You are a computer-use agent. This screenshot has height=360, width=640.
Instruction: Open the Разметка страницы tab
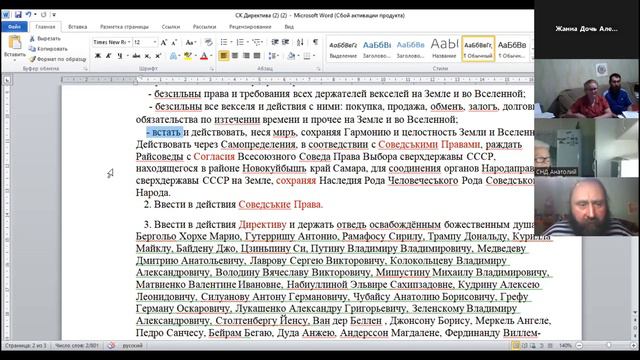pos(124,27)
